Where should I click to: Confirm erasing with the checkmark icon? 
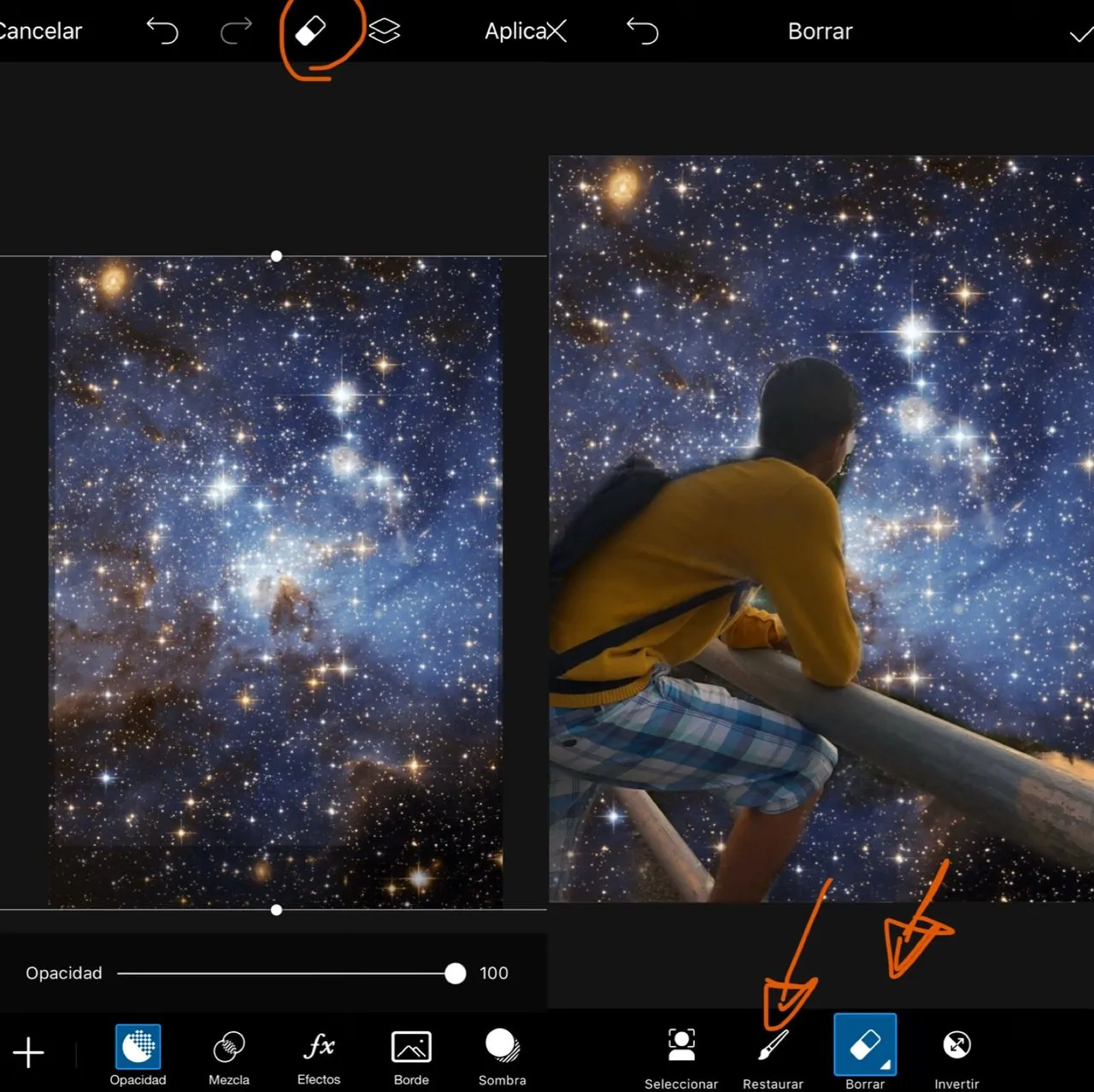tap(1081, 34)
